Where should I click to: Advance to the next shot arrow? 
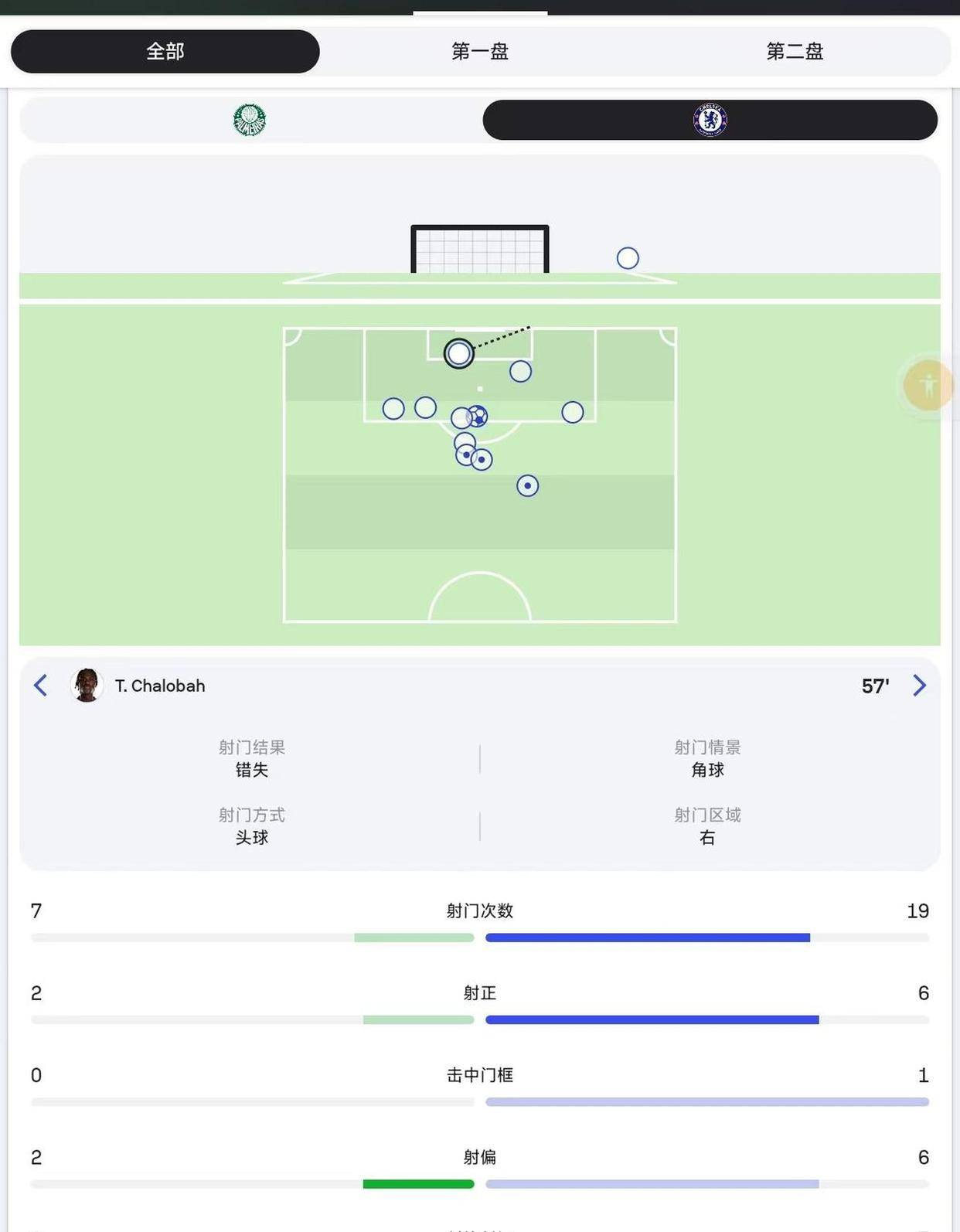[x=919, y=686]
